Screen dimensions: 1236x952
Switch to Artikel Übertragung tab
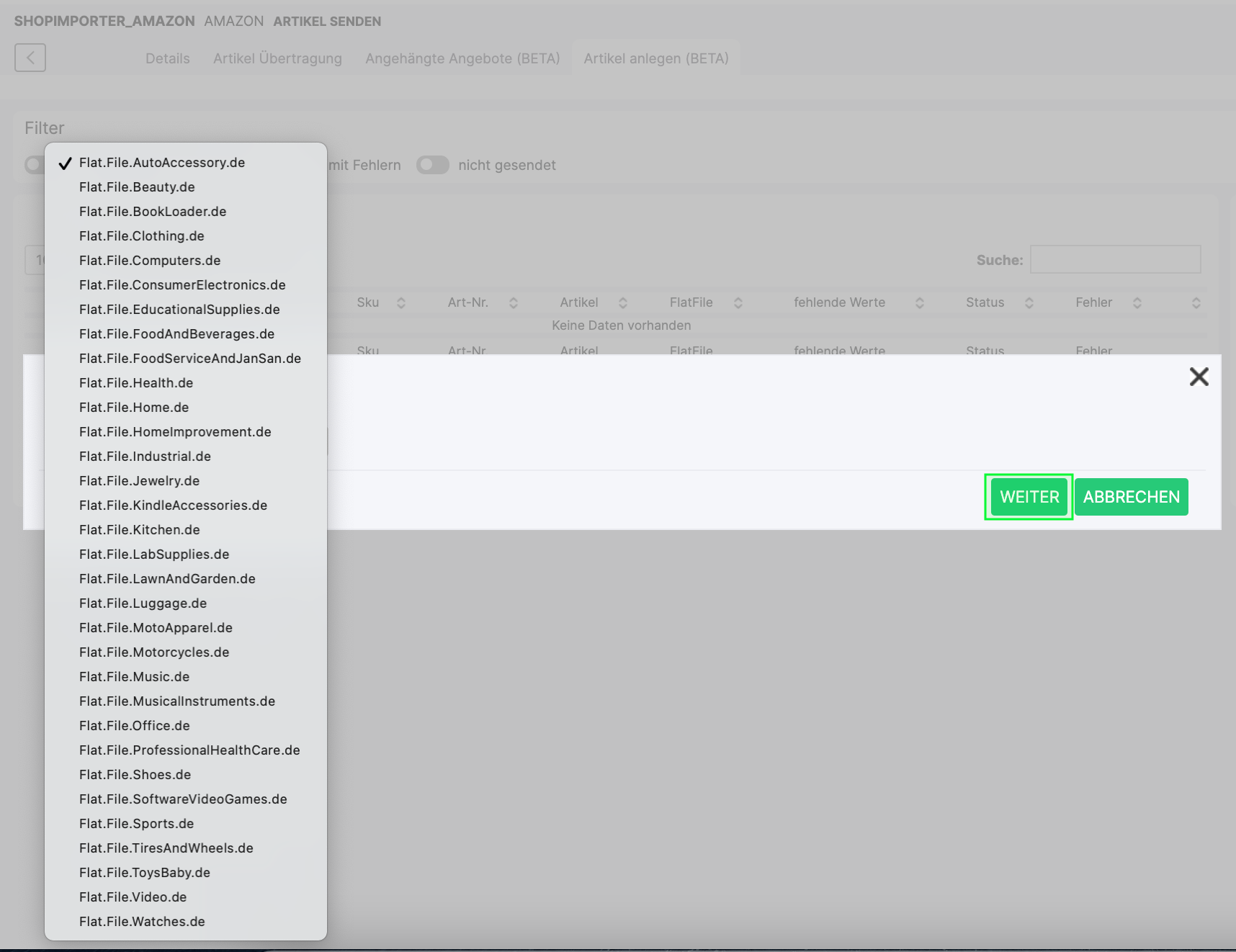coord(277,58)
